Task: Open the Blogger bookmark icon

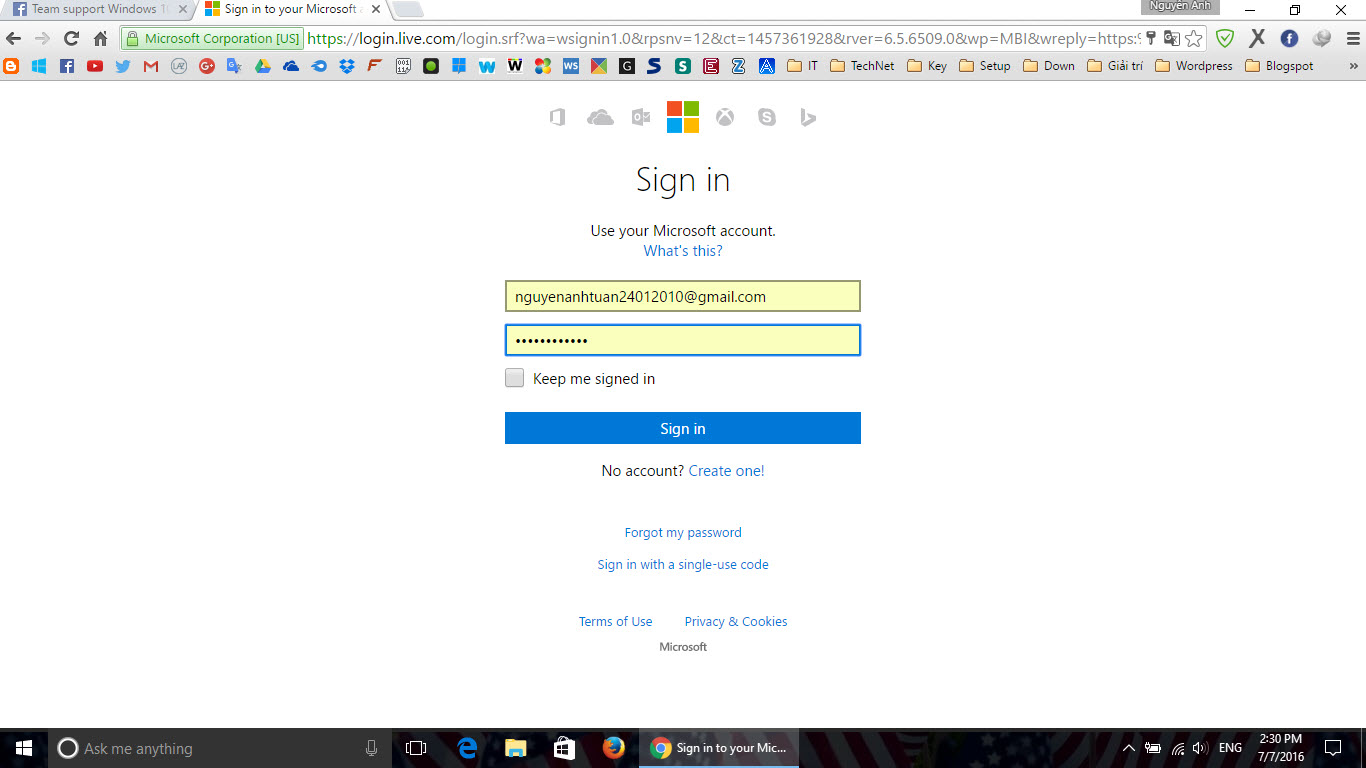Action: point(11,66)
